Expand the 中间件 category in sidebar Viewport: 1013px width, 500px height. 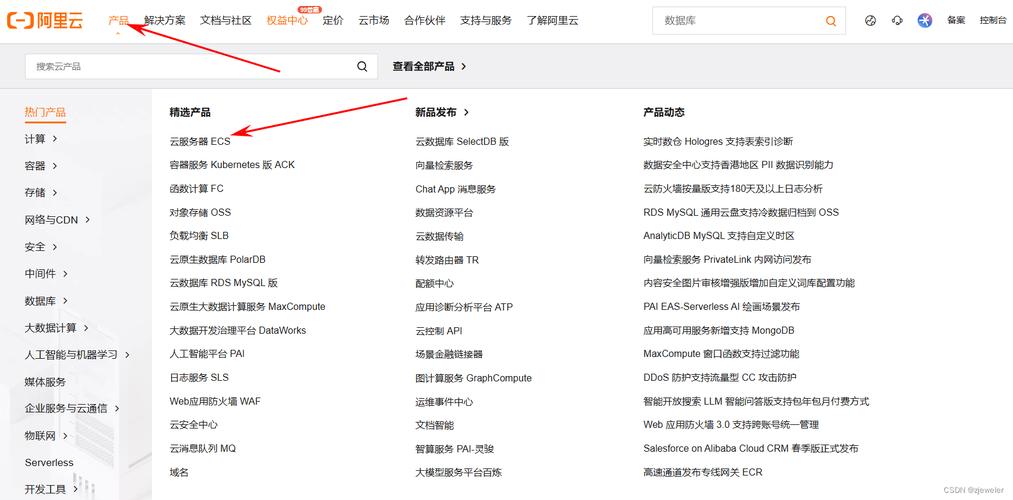(x=47, y=274)
